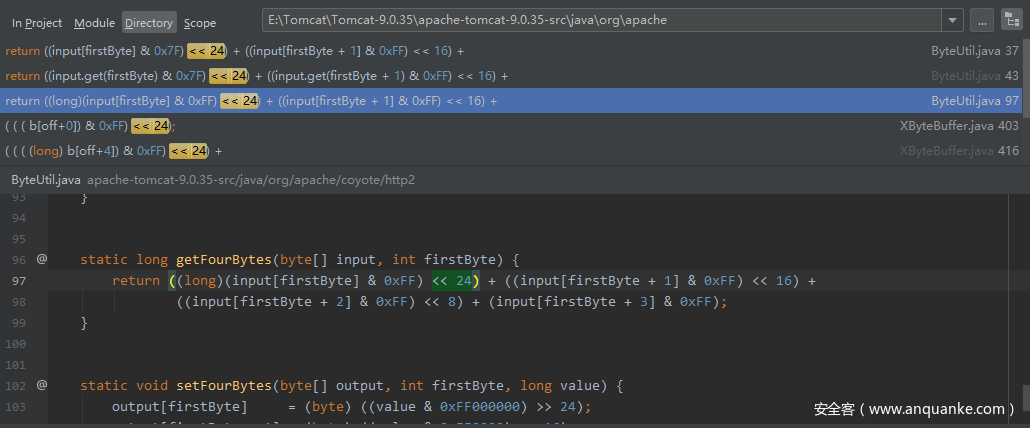This screenshot has width=1030, height=428.
Task: Select the Scope search option
Action: [200, 22]
